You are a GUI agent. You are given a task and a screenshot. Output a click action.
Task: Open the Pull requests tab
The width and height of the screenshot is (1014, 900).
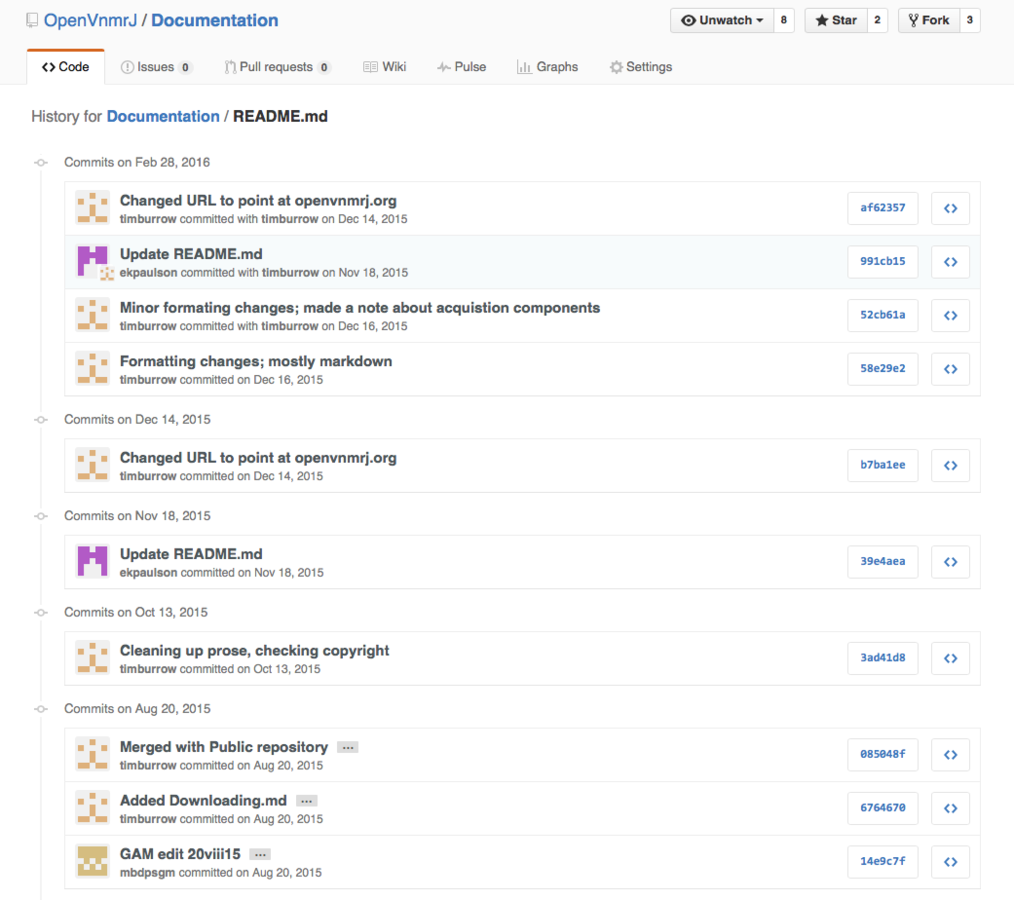pos(277,67)
